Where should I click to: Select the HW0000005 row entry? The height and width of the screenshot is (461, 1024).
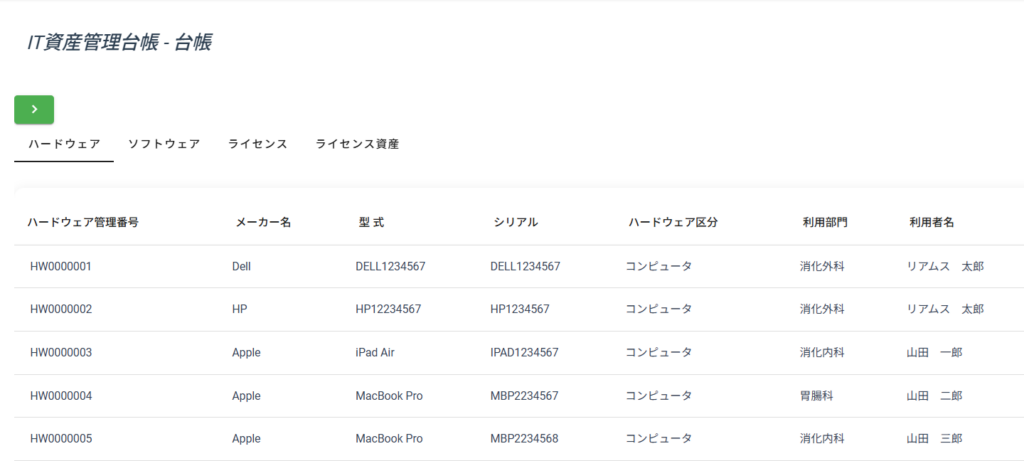click(x=61, y=439)
